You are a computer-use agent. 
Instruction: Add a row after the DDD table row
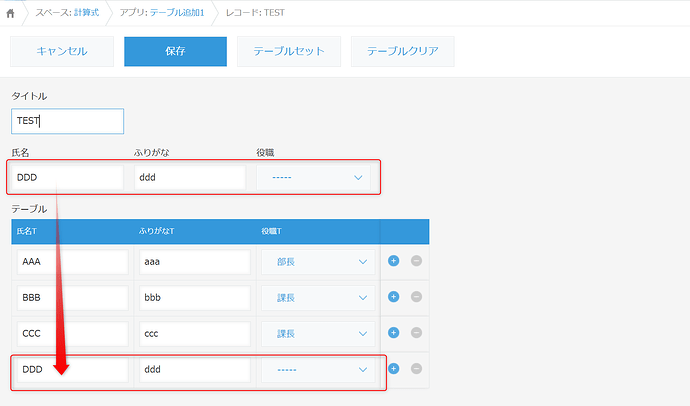click(393, 369)
